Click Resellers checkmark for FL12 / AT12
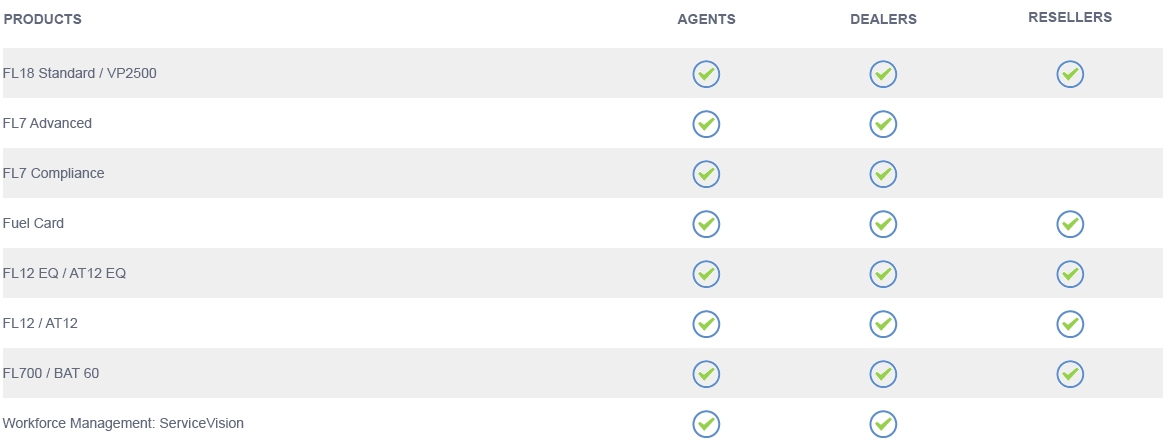 pyautogui.click(x=1070, y=324)
